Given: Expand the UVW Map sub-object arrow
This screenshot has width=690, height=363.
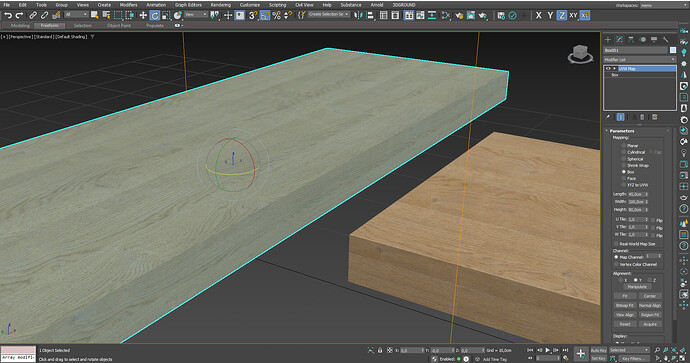Looking at the screenshot, I should coord(614,69).
